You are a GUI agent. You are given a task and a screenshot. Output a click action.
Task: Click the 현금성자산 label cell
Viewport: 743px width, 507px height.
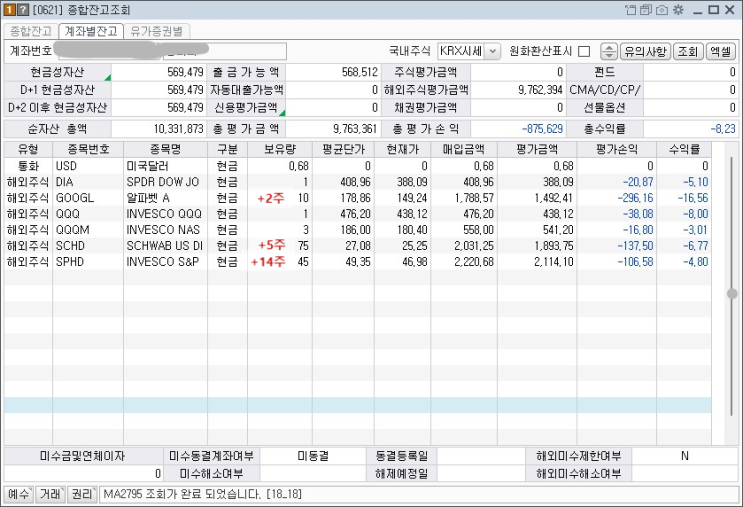pyautogui.click(x=57, y=72)
